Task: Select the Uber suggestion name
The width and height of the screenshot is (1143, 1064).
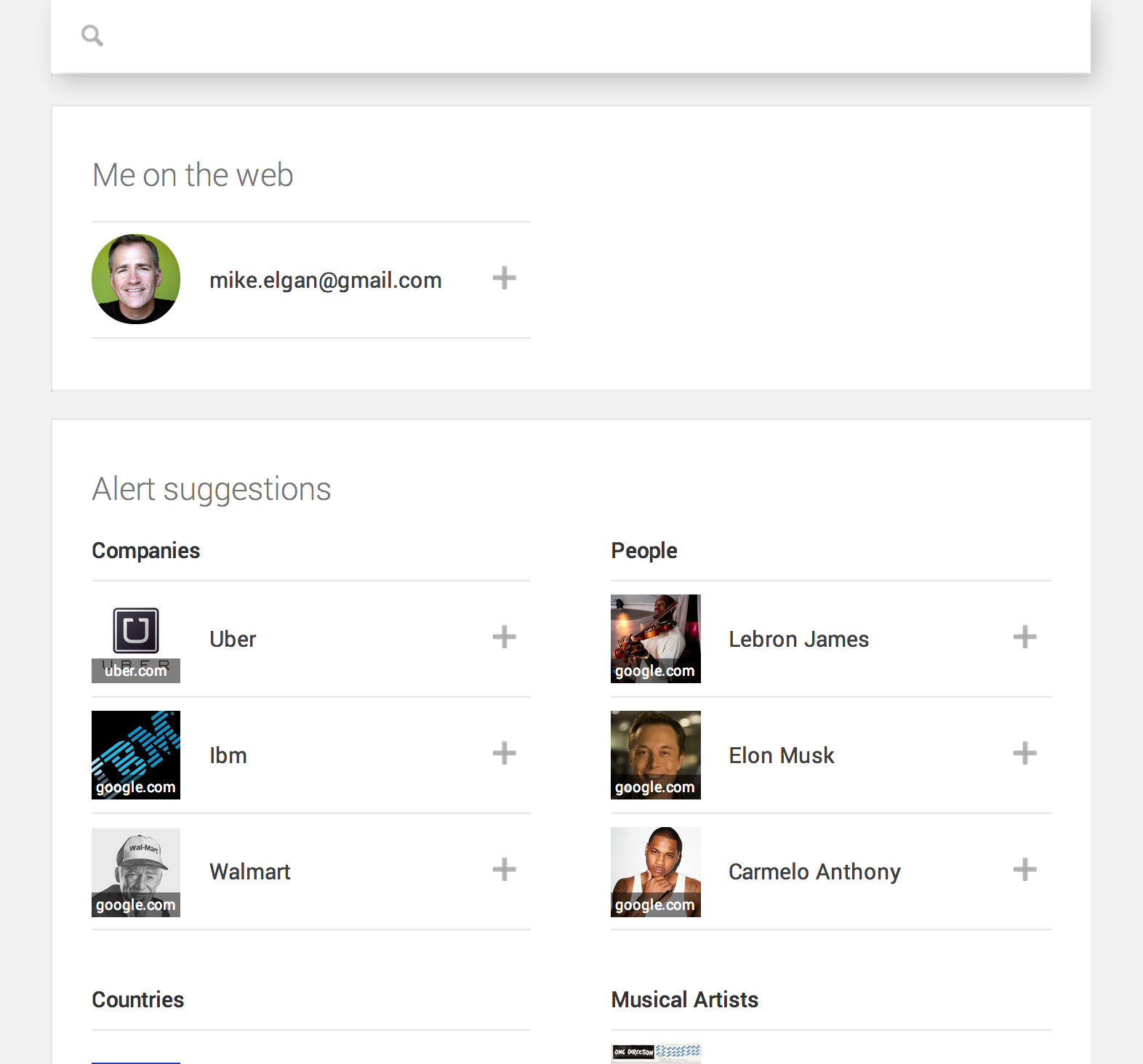Action: (x=233, y=639)
